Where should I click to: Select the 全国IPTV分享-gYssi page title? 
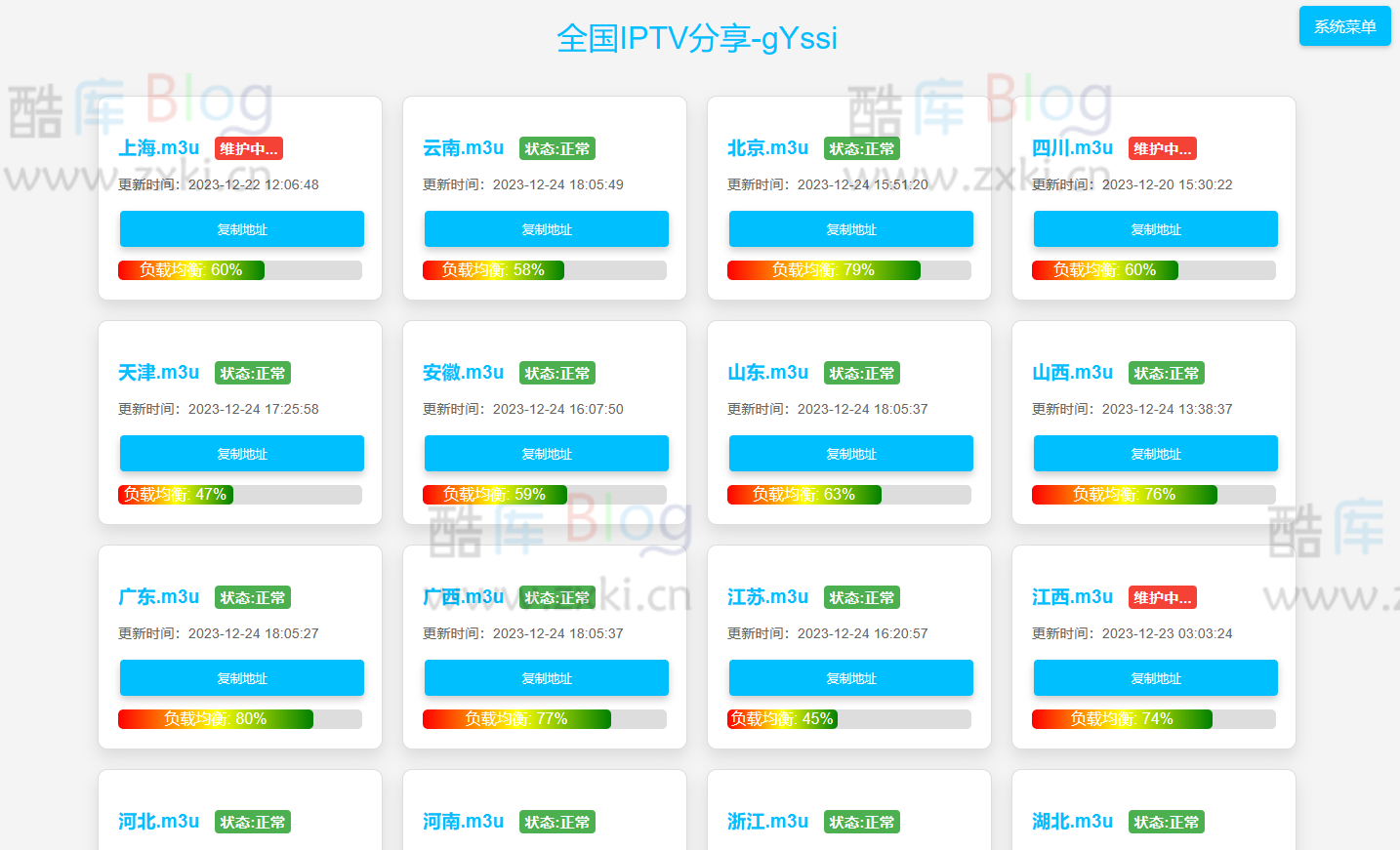(699, 39)
